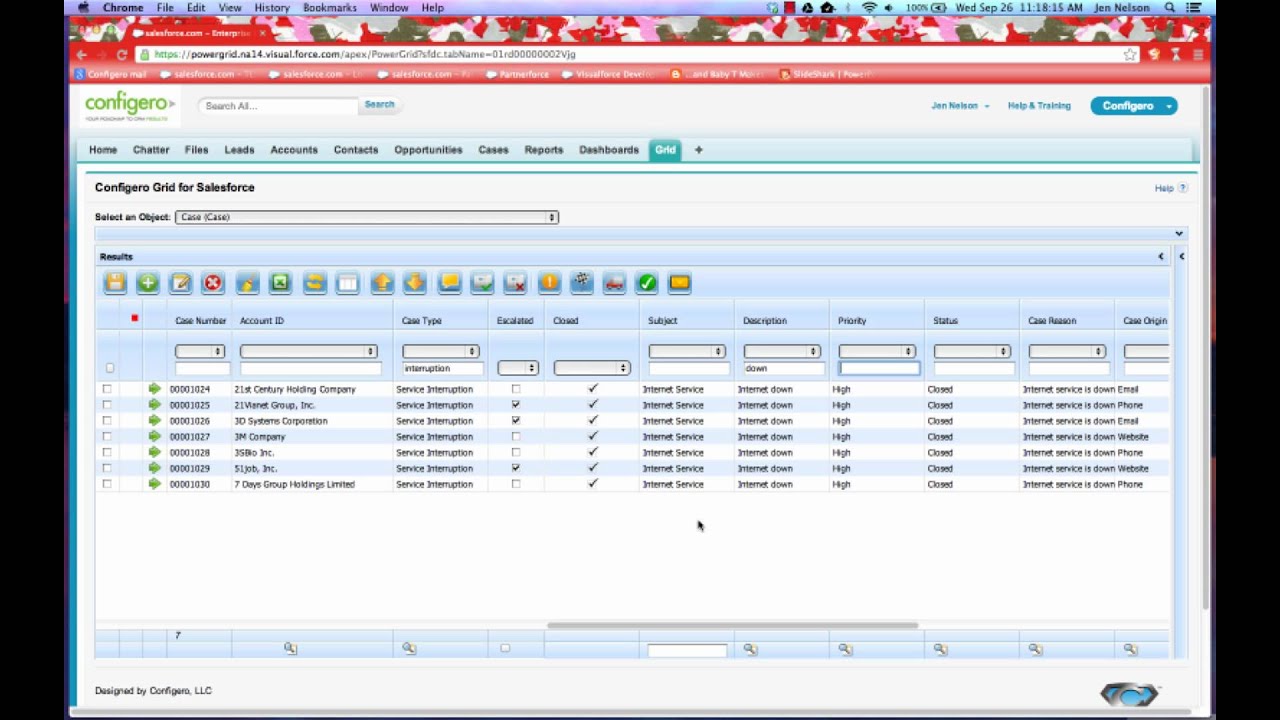Click the red X Delete toolbar icon
This screenshot has width=1280, height=720.
(x=213, y=283)
